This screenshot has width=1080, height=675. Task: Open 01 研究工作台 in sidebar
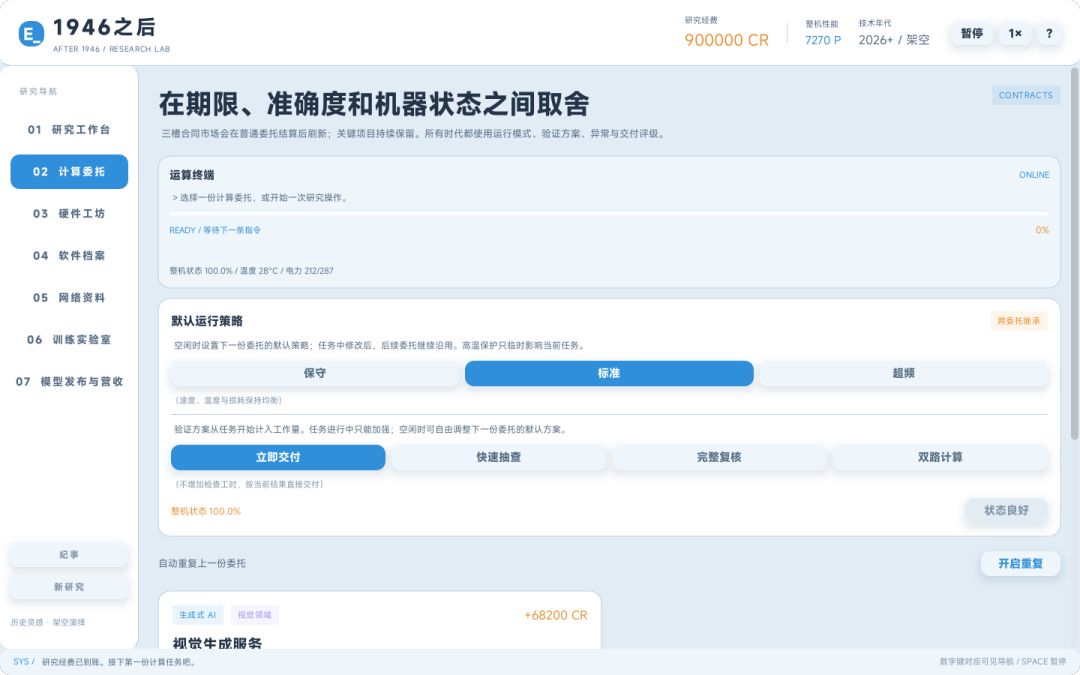(69, 129)
